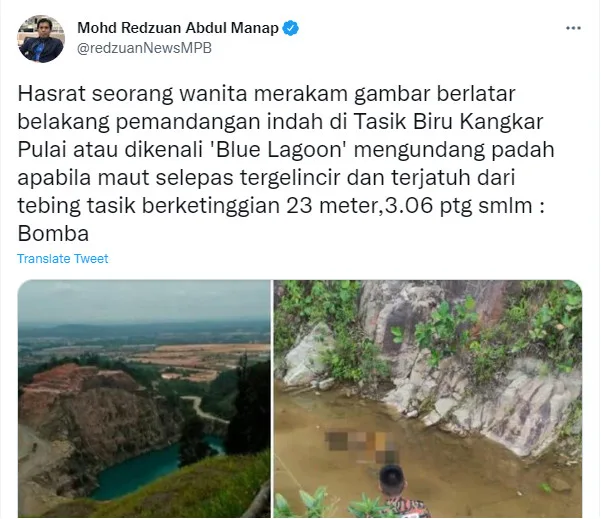
Task: Click the tweet's first line starting with 'Hasrat'
Action: pos(266,94)
